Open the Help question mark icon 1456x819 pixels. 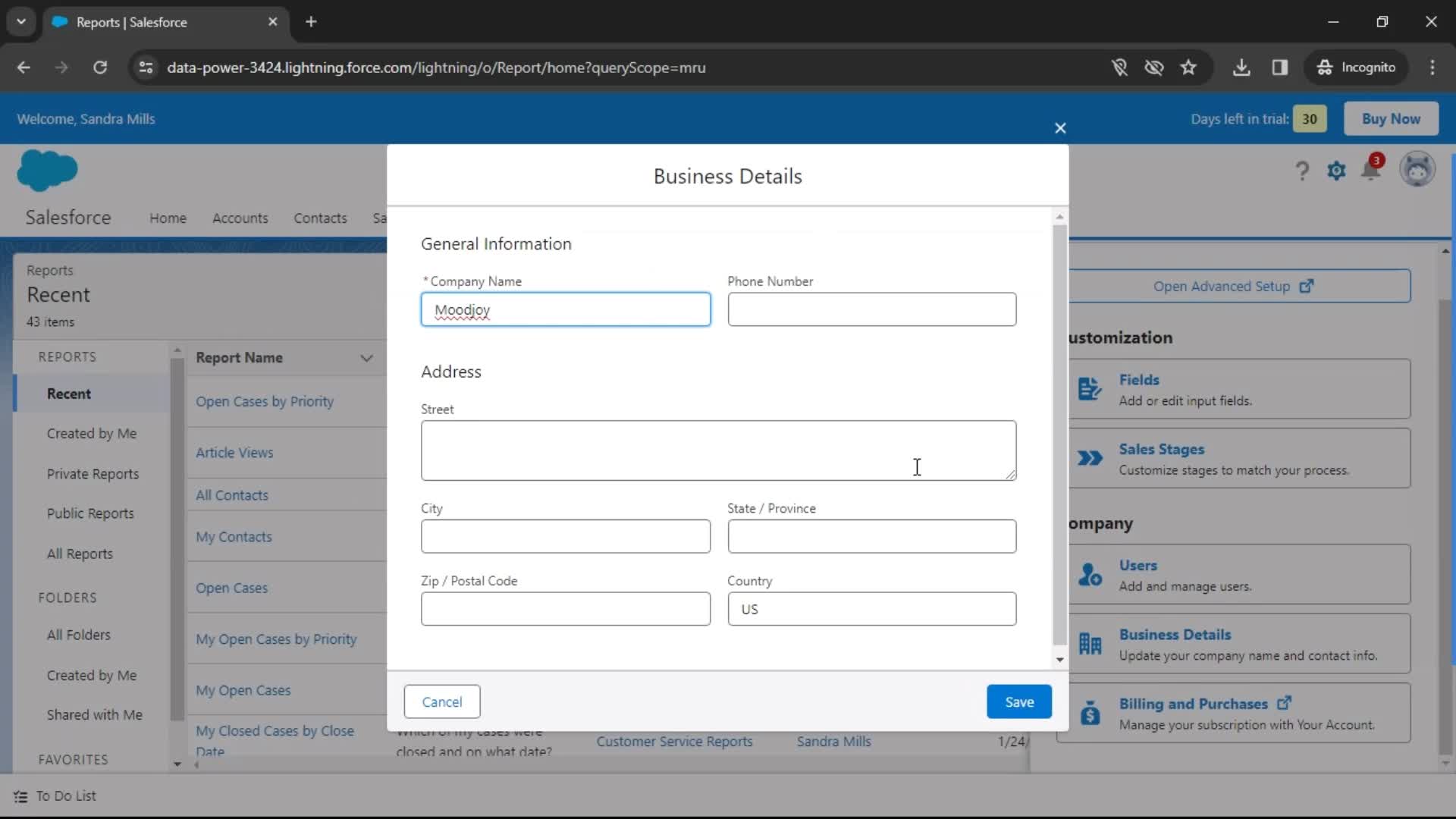(1302, 171)
